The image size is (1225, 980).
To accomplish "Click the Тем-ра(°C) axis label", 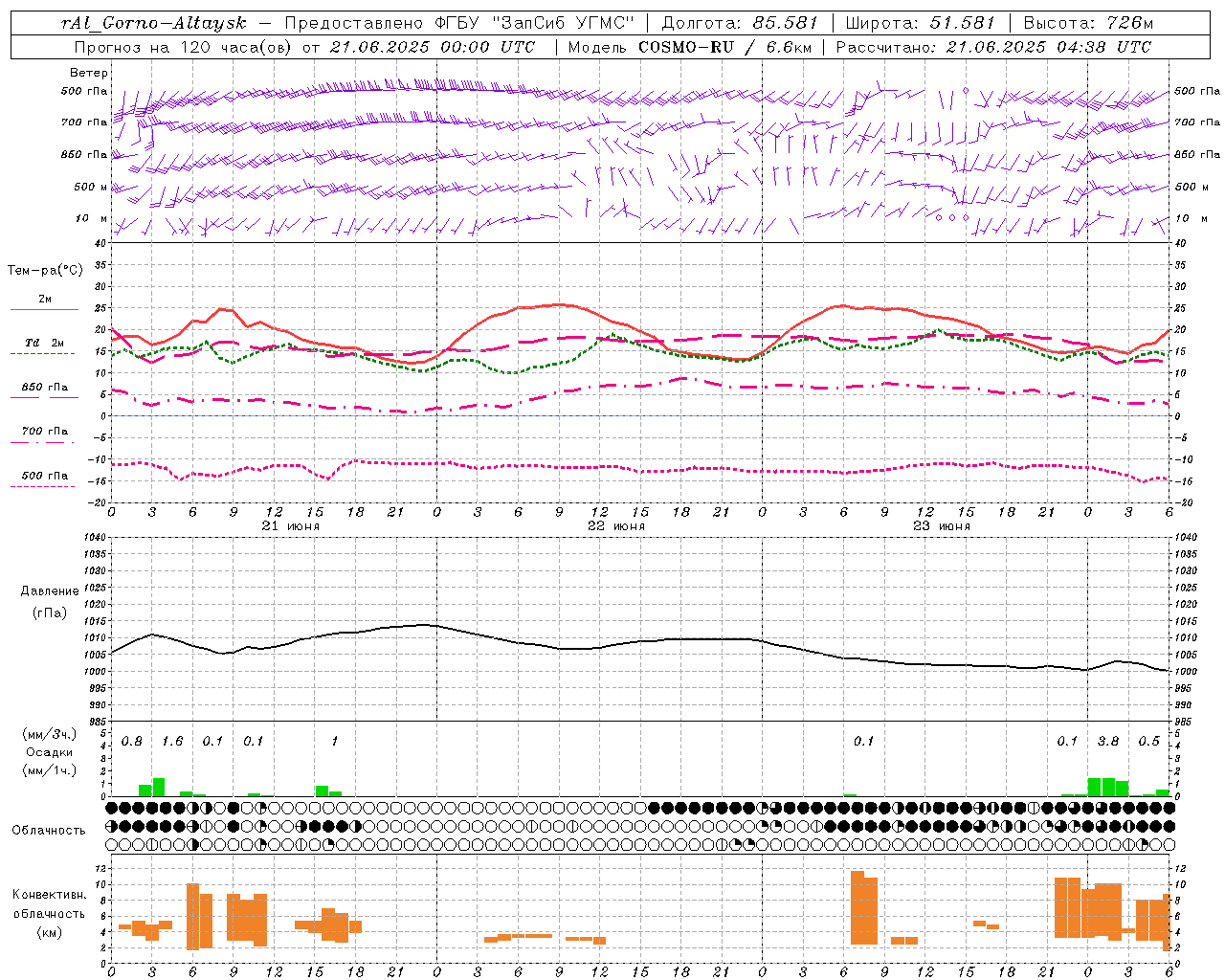I will pyautogui.click(x=45, y=271).
